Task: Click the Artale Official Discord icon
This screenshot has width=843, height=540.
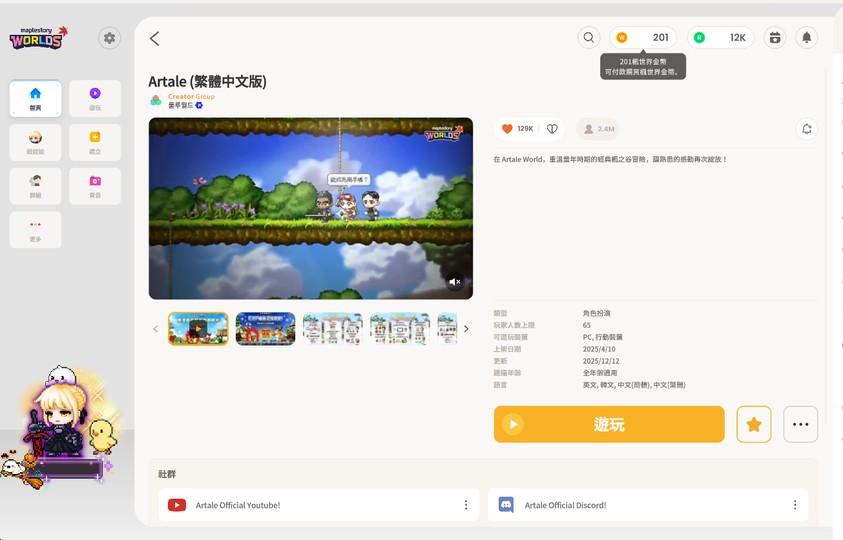Action: 506,505
